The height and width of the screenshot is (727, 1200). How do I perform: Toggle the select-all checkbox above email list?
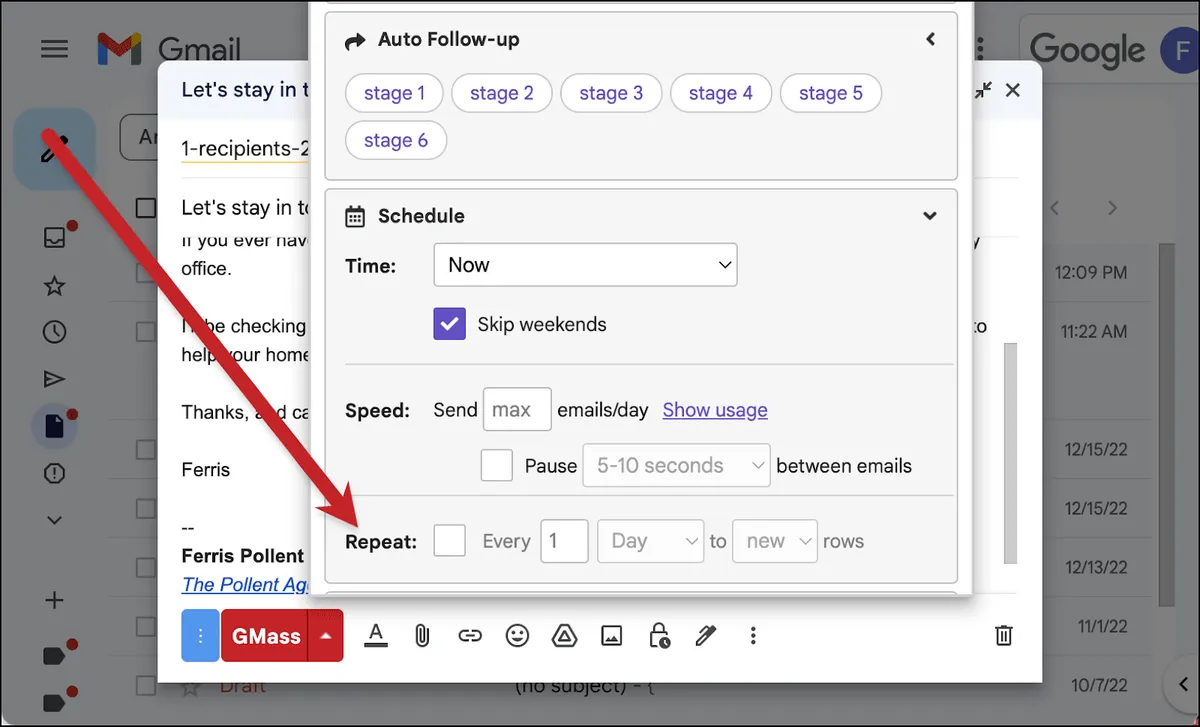146,207
